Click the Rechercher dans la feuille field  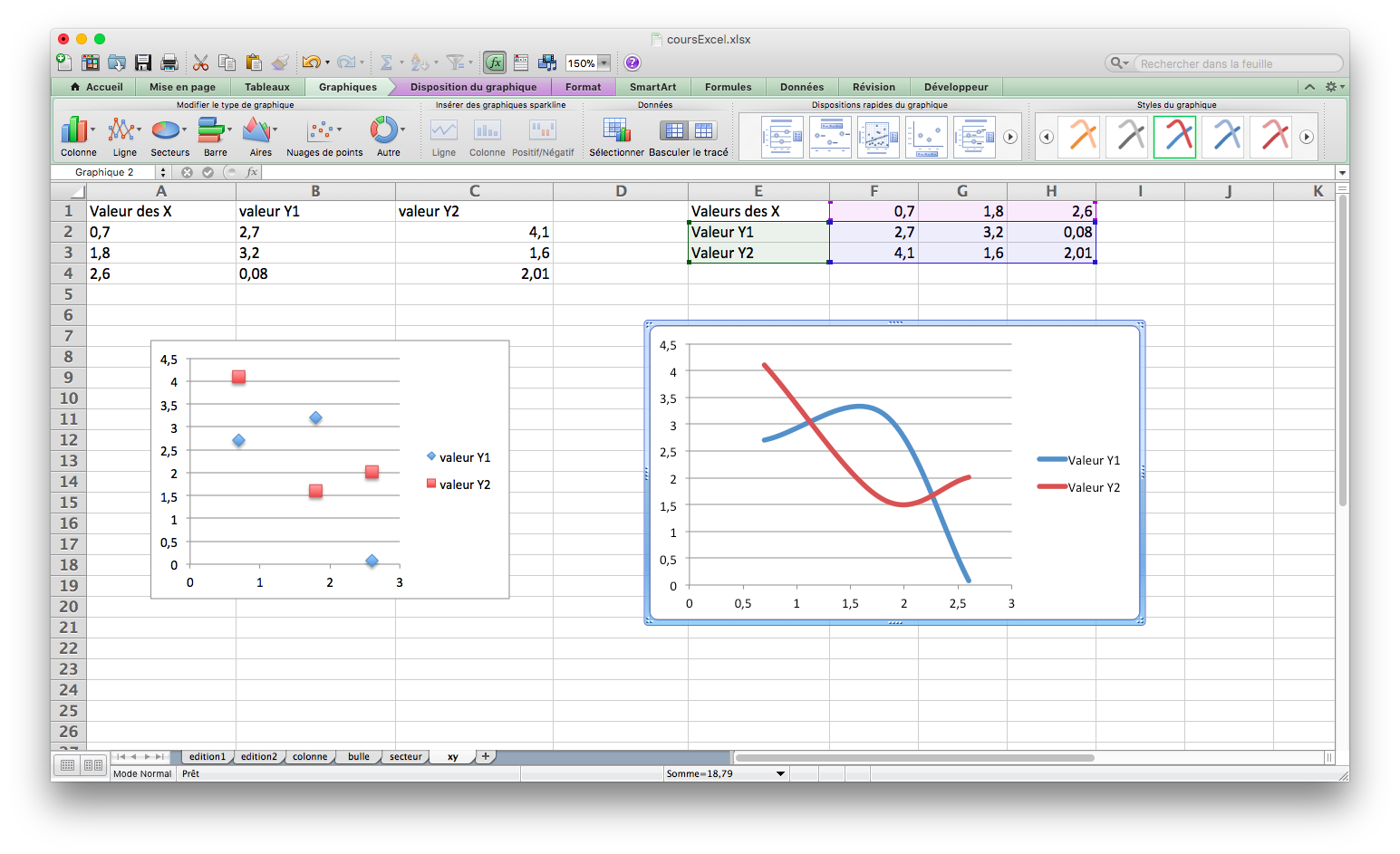pyautogui.click(x=1237, y=63)
